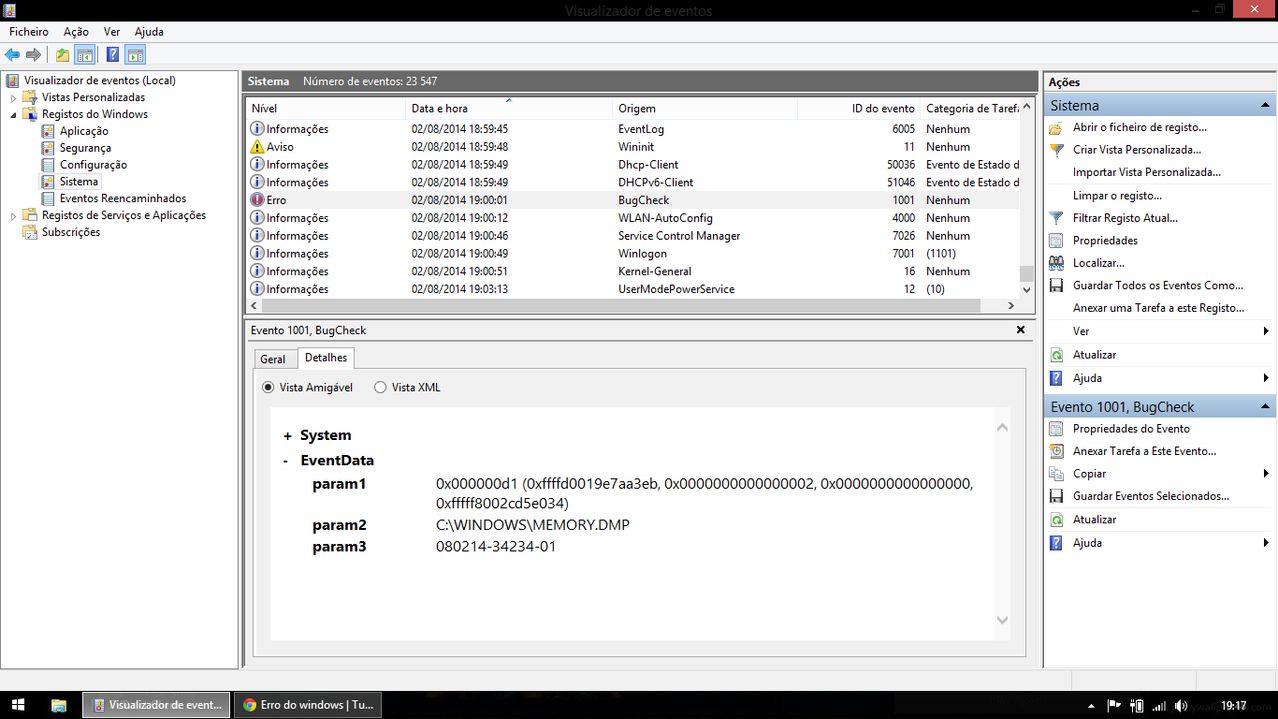The width and height of the screenshot is (1278, 719).
Task: Click the event list vertical scrollbar thumb
Action: tap(1026, 274)
